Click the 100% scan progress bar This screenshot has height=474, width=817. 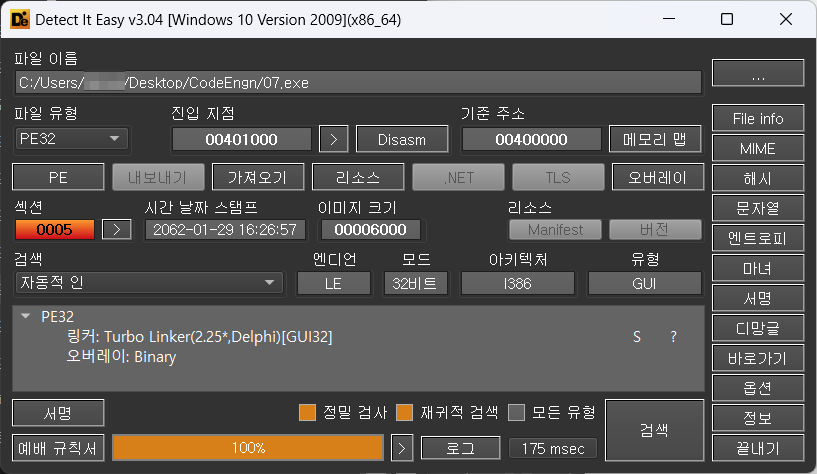[x=248, y=448]
